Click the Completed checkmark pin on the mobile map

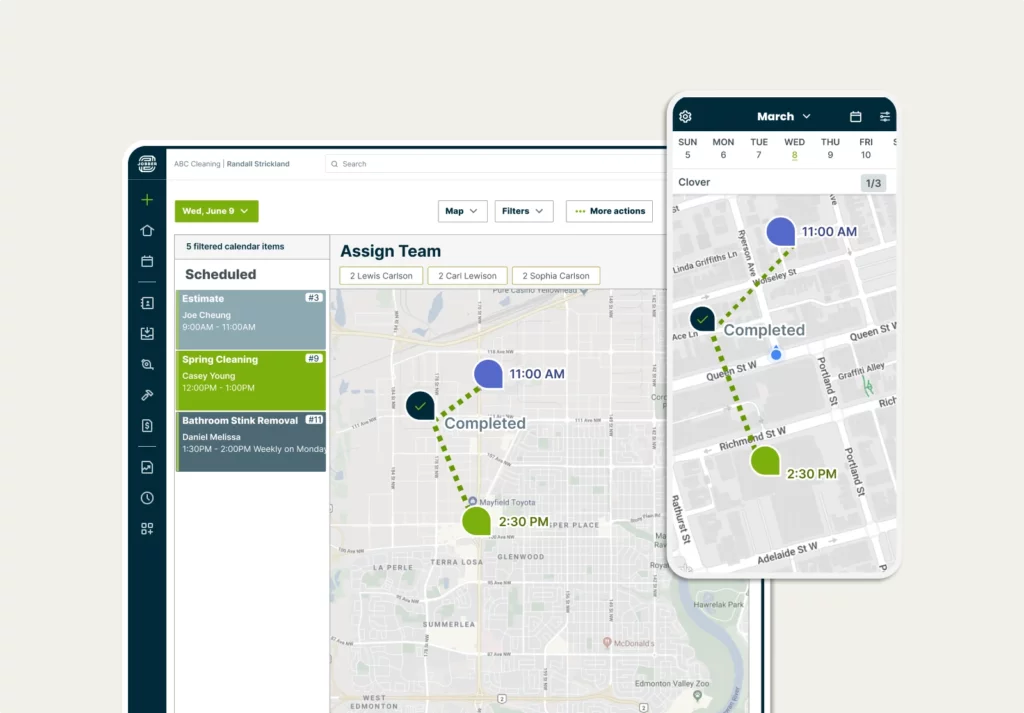(702, 319)
